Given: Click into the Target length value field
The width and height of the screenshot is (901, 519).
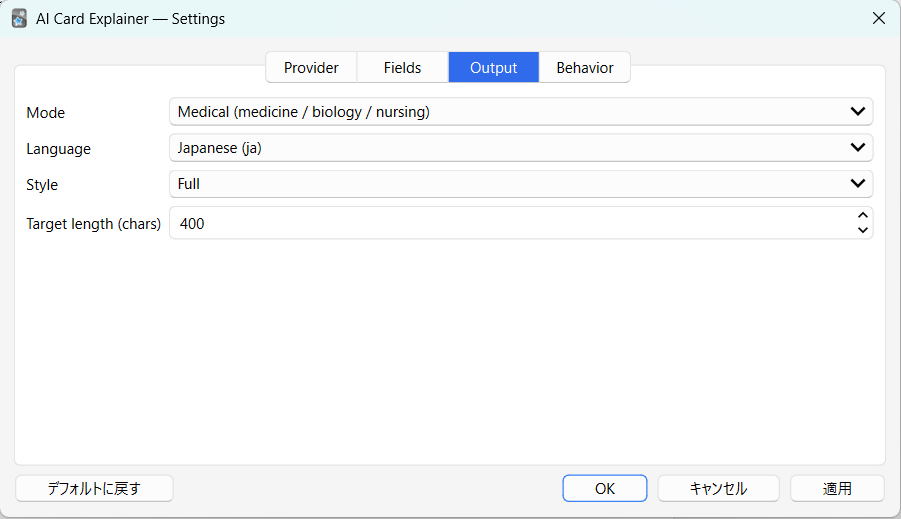Looking at the screenshot, I should 500,224.
